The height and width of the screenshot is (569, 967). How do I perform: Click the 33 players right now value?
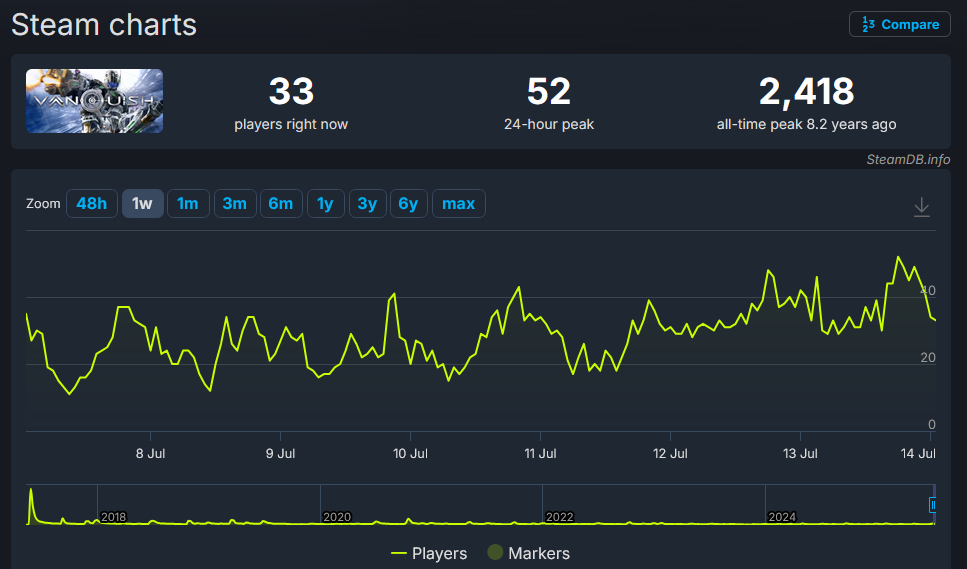(291, 91)
